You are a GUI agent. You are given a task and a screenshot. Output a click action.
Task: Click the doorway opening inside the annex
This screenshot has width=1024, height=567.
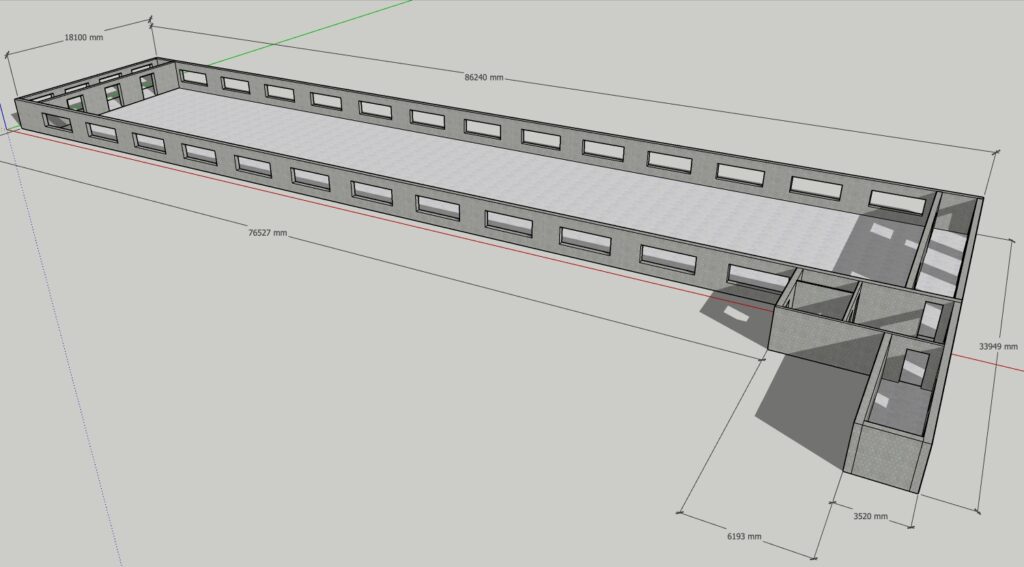point(914,367)
